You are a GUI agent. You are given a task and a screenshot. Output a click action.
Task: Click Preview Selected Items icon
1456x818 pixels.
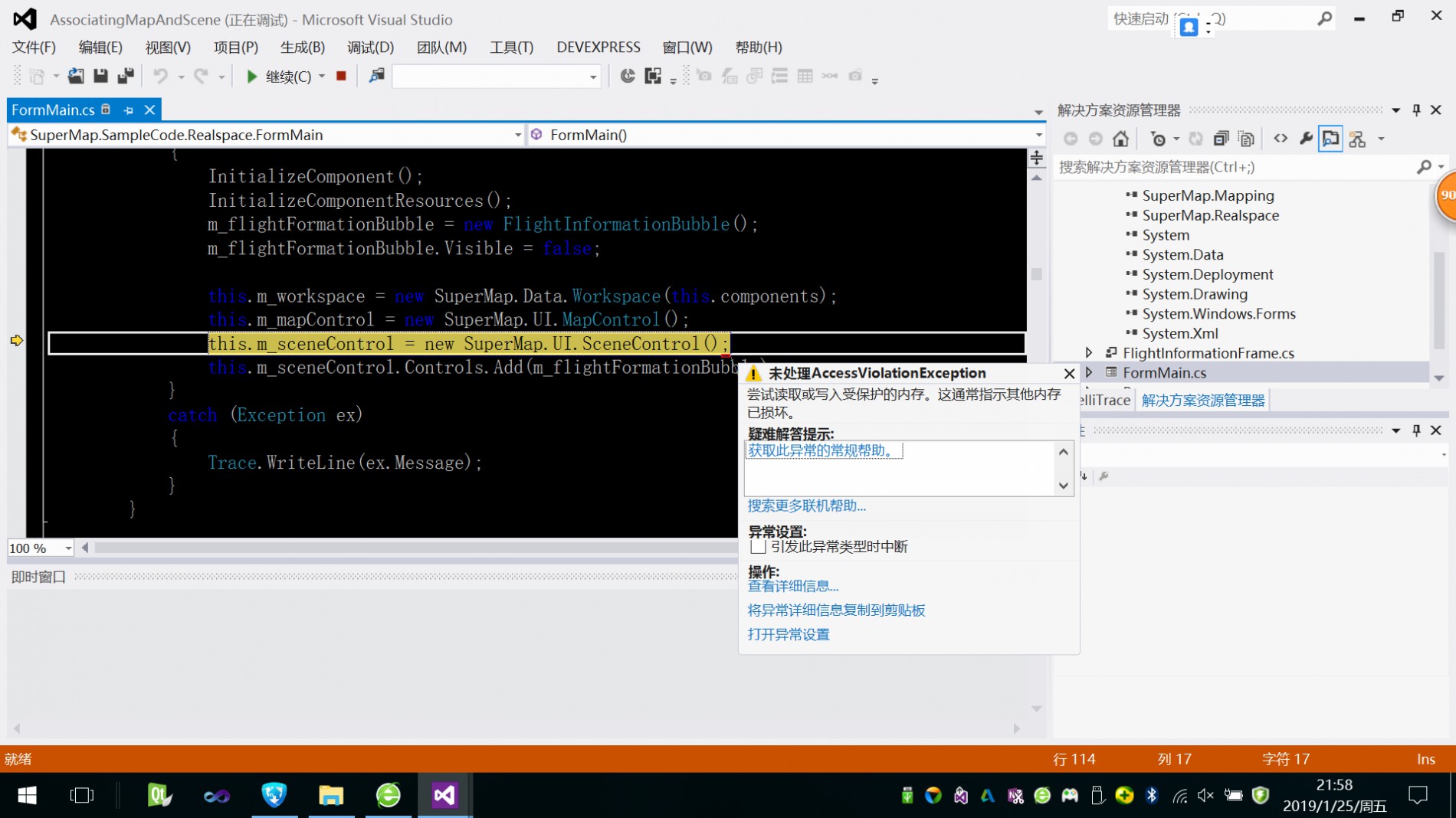(x=1331, y=139)
